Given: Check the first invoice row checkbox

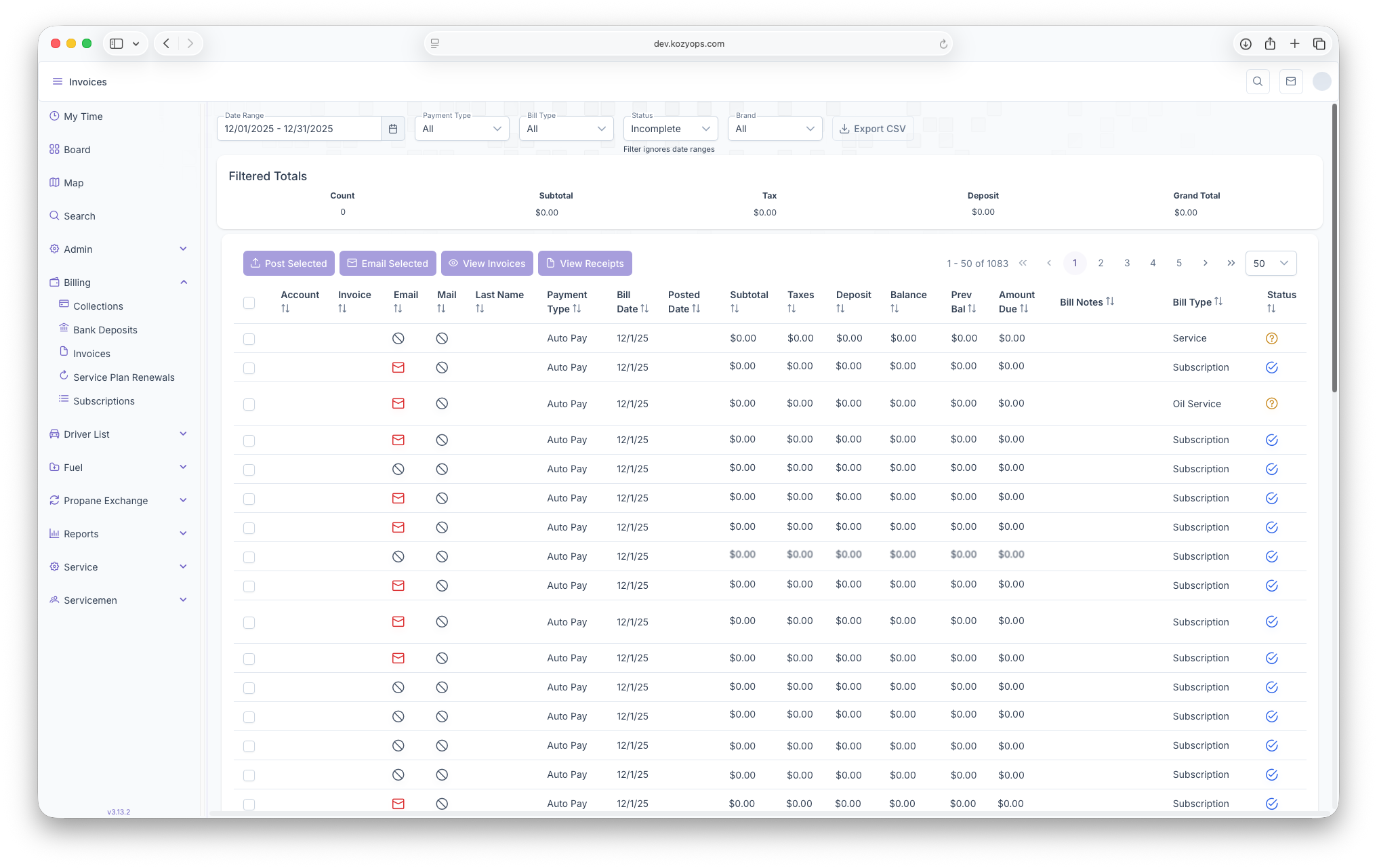Looking at the screenshot, I should (249, 339).
